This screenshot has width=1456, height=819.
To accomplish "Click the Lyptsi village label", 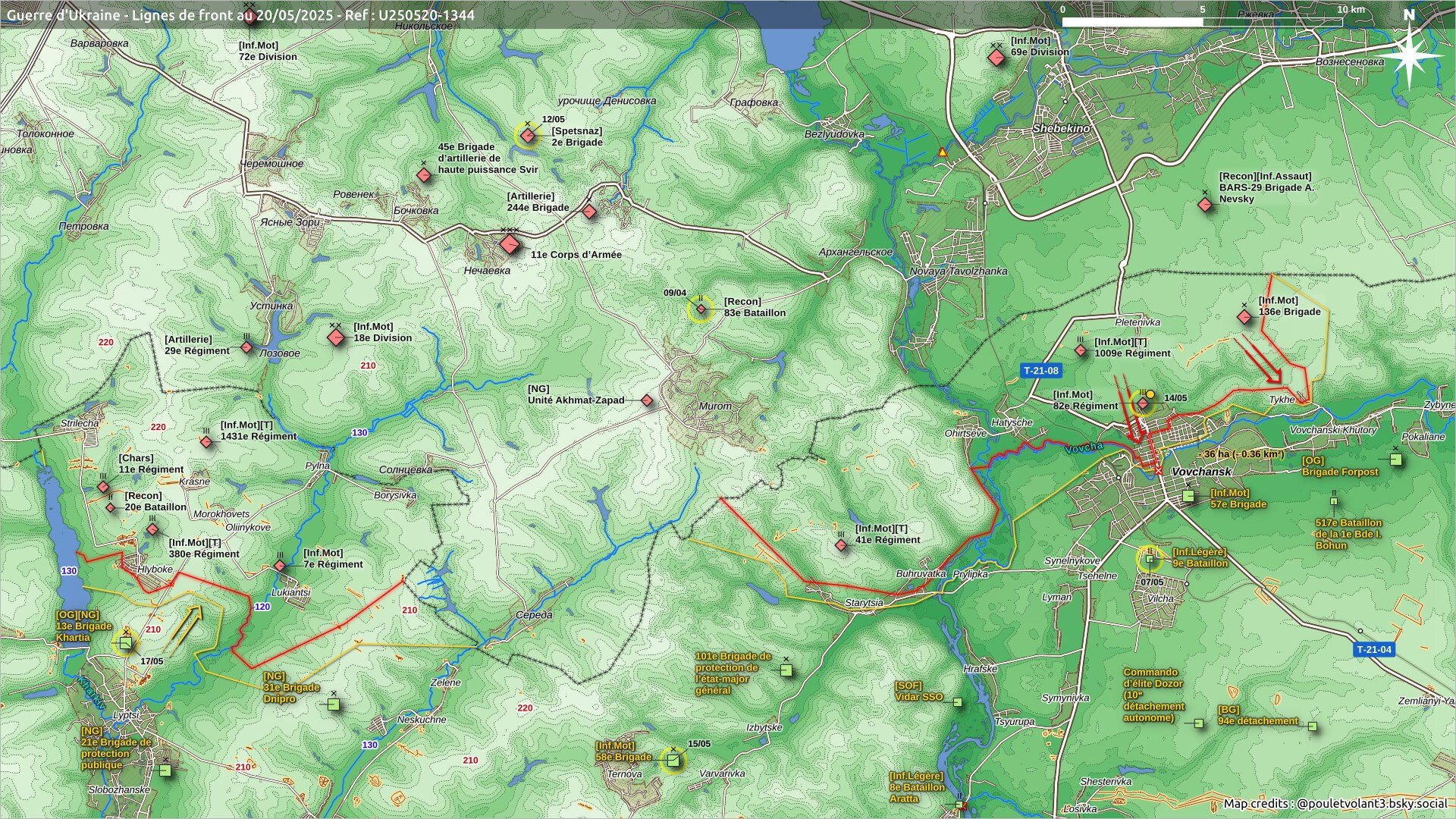I will coord(126,715).
